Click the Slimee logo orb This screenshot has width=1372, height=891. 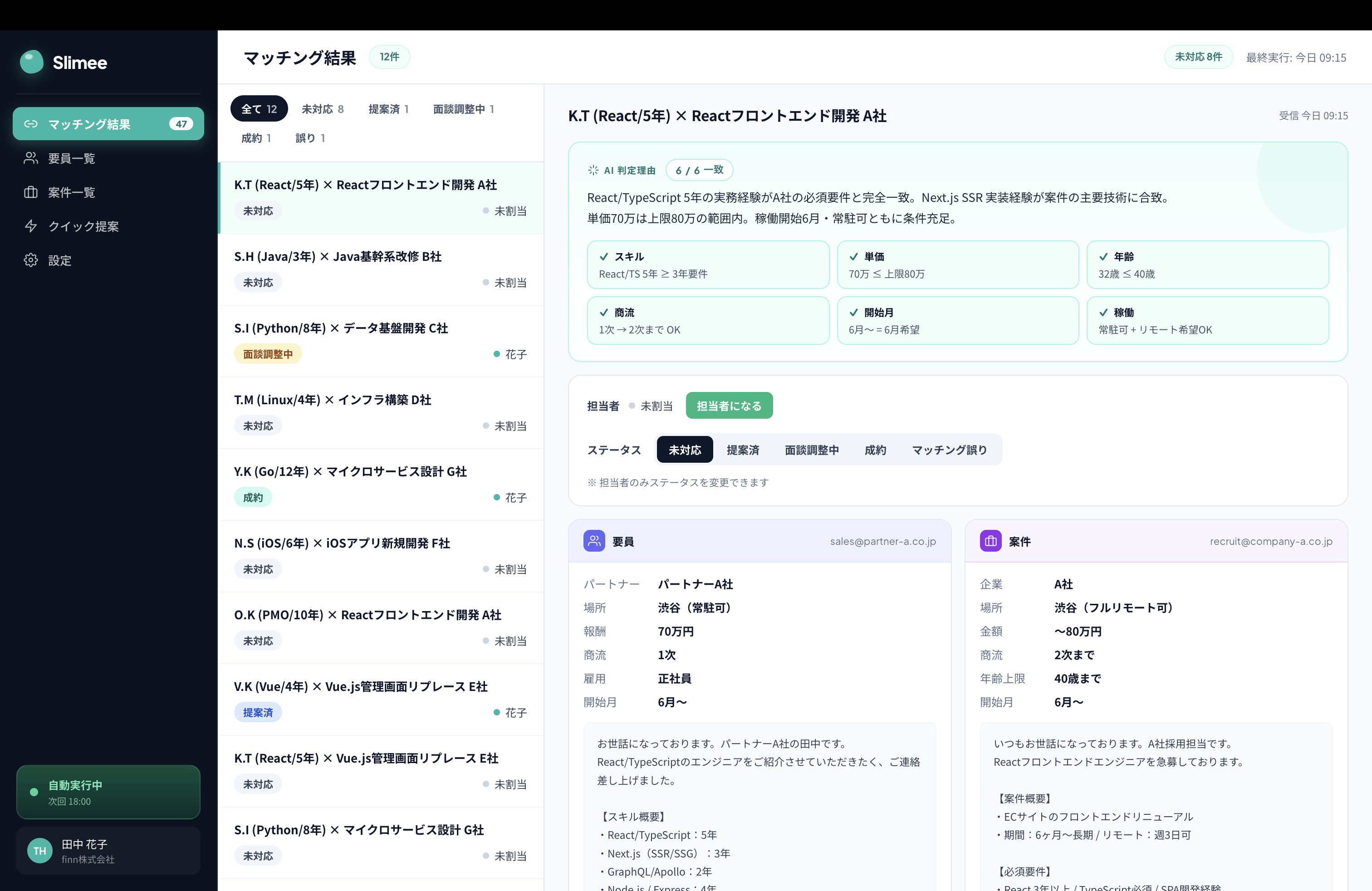pyautogui.click(x=32, y=62)
